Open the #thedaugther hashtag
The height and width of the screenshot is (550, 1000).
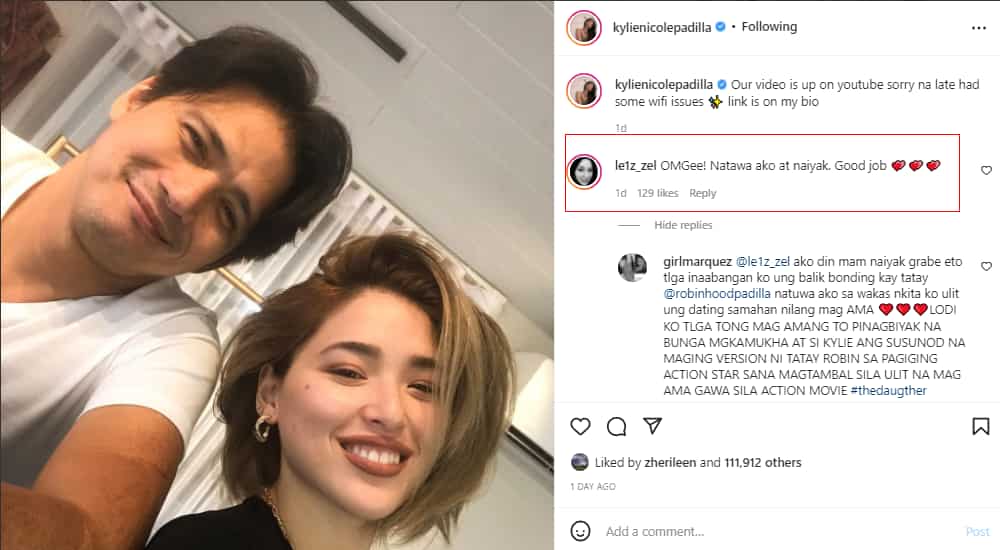(888, 390)
